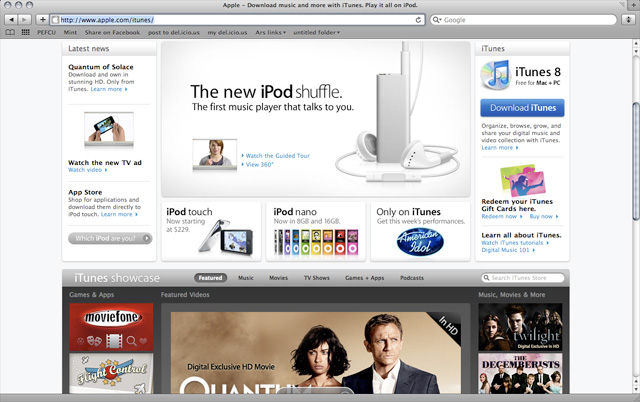Click the iTunes Store search magnifier icon

point(486,278)
